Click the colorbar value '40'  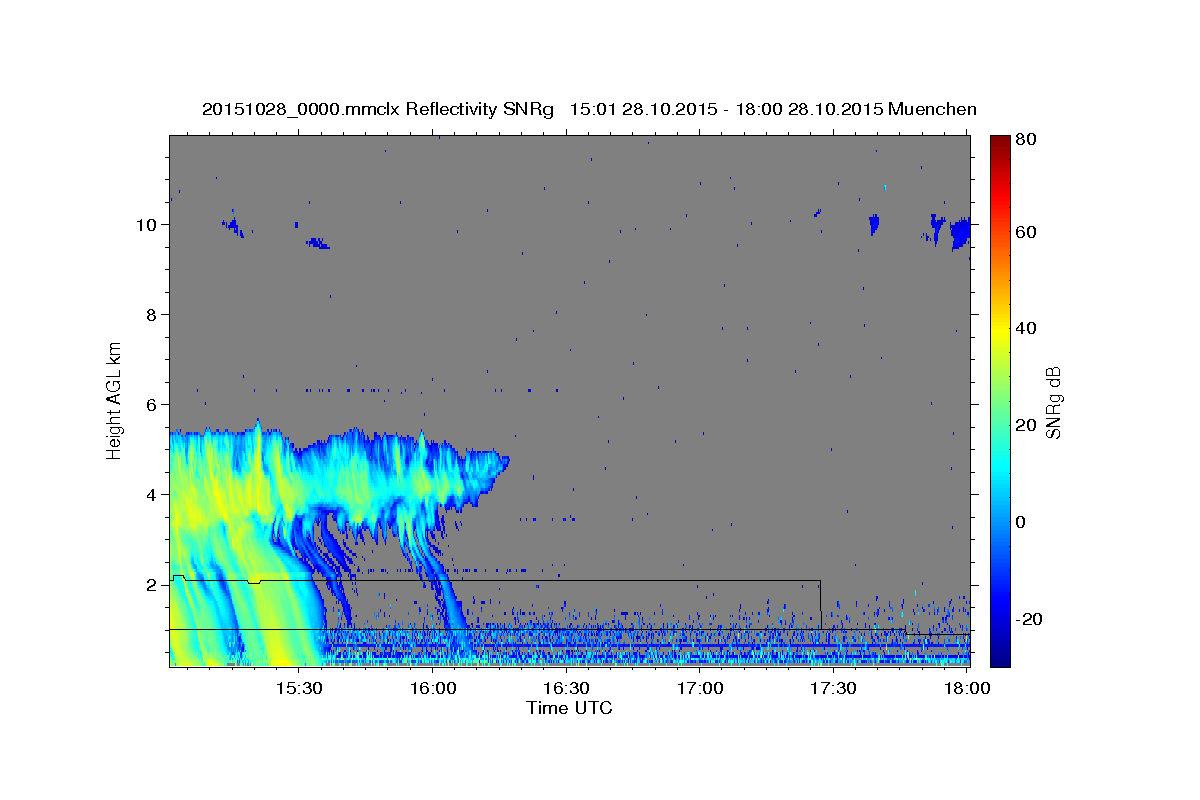point(1025,328)
